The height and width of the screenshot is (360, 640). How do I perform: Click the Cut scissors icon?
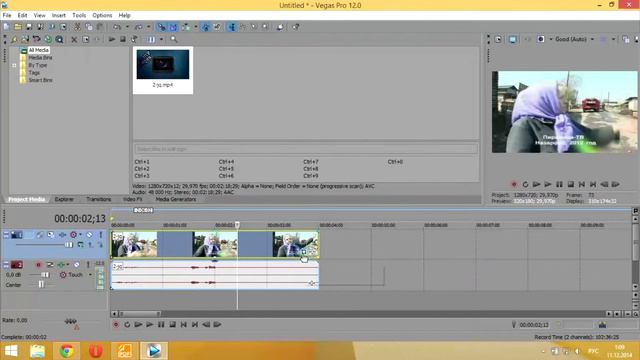point(77,27)
